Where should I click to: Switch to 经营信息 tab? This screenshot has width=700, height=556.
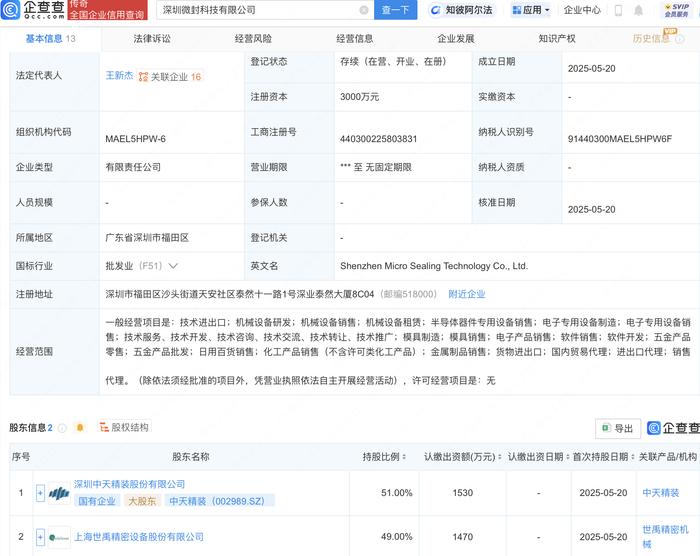pos(354,39)
